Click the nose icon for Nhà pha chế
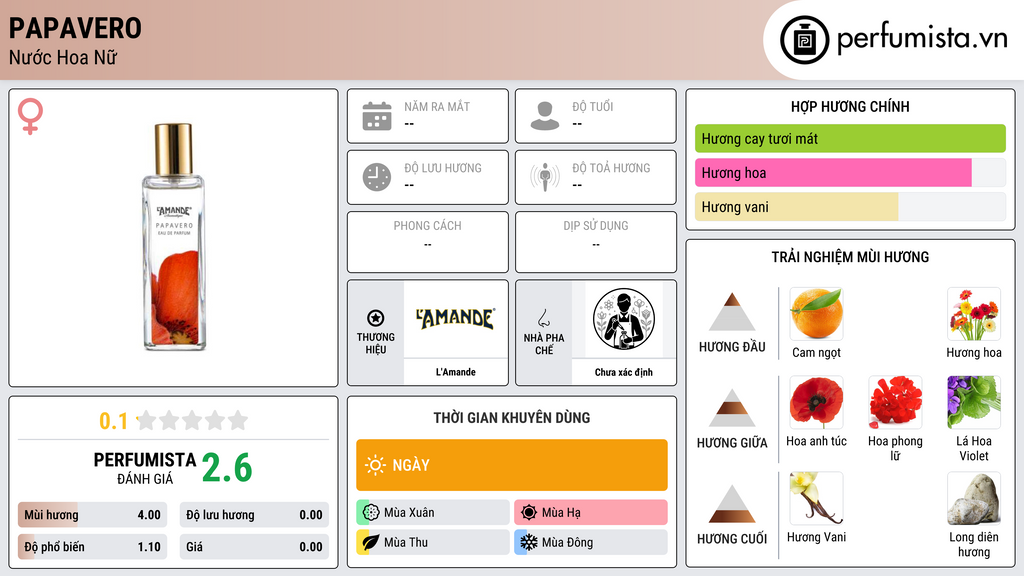This screenshot has height=576, width=1024. point(543,318)
